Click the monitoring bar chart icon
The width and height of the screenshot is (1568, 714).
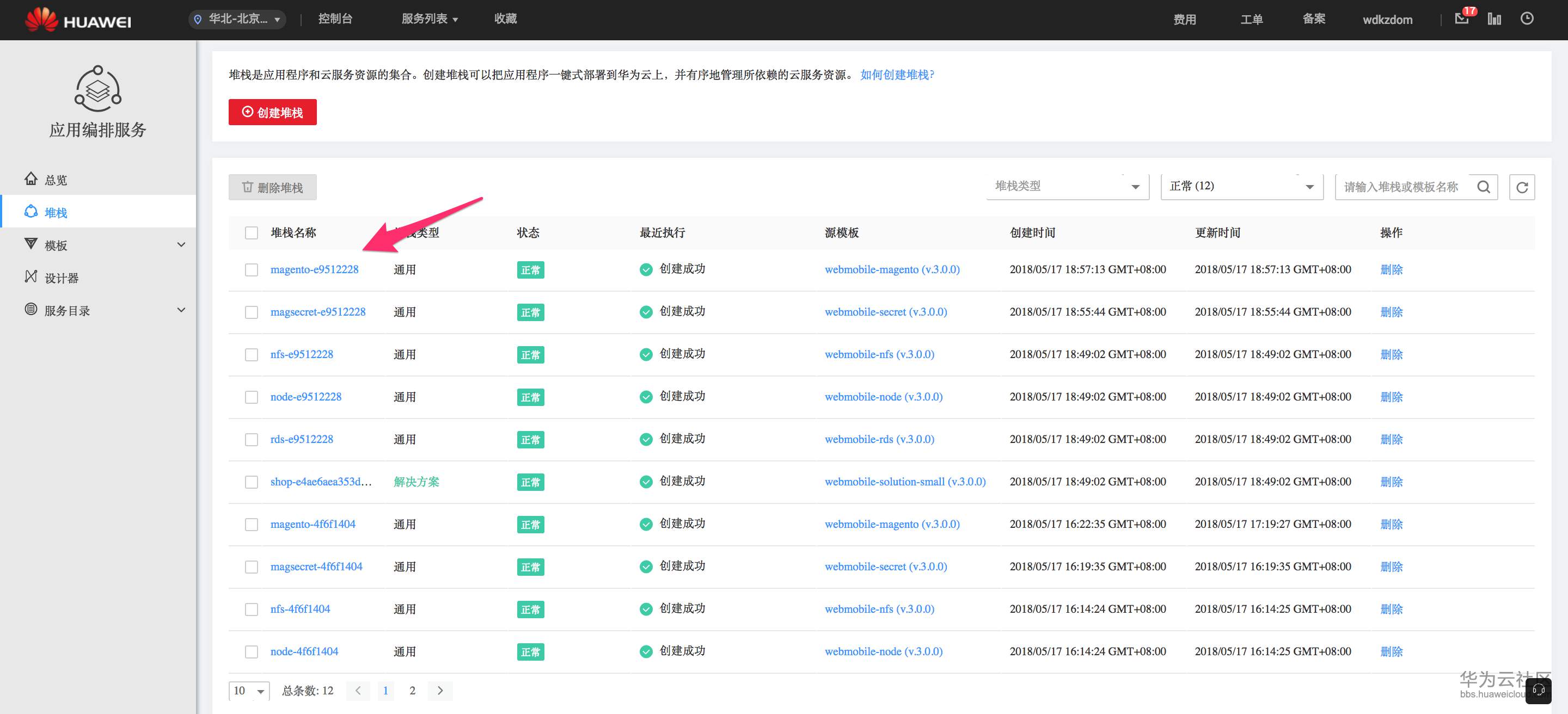pos(1494,19)
